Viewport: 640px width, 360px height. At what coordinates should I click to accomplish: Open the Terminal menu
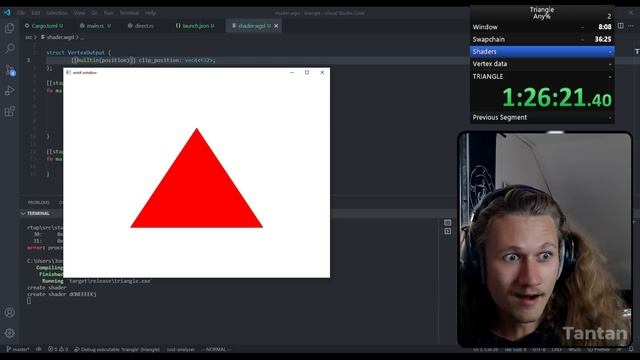tap(129, 13)
